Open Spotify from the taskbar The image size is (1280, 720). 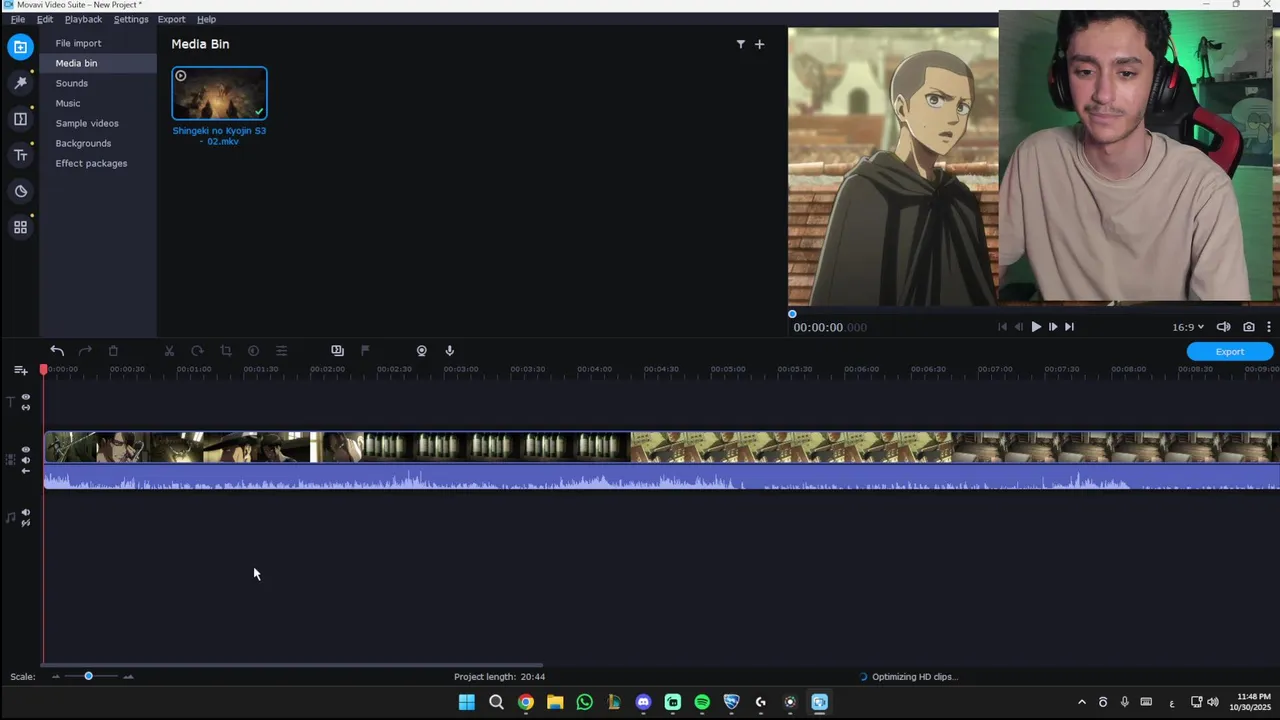click(x=702, y=702)
